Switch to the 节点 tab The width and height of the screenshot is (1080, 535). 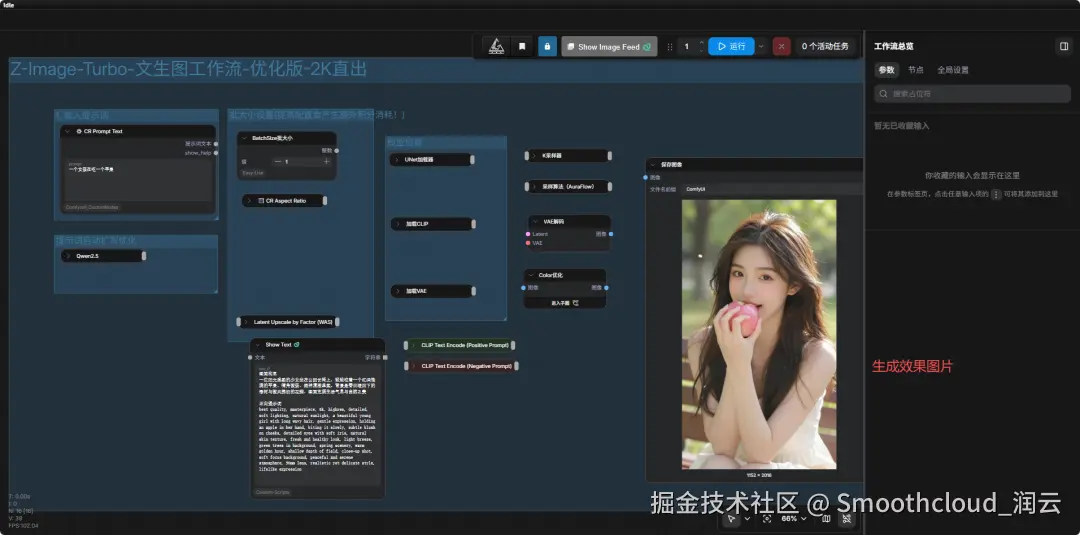pos(915,70)
